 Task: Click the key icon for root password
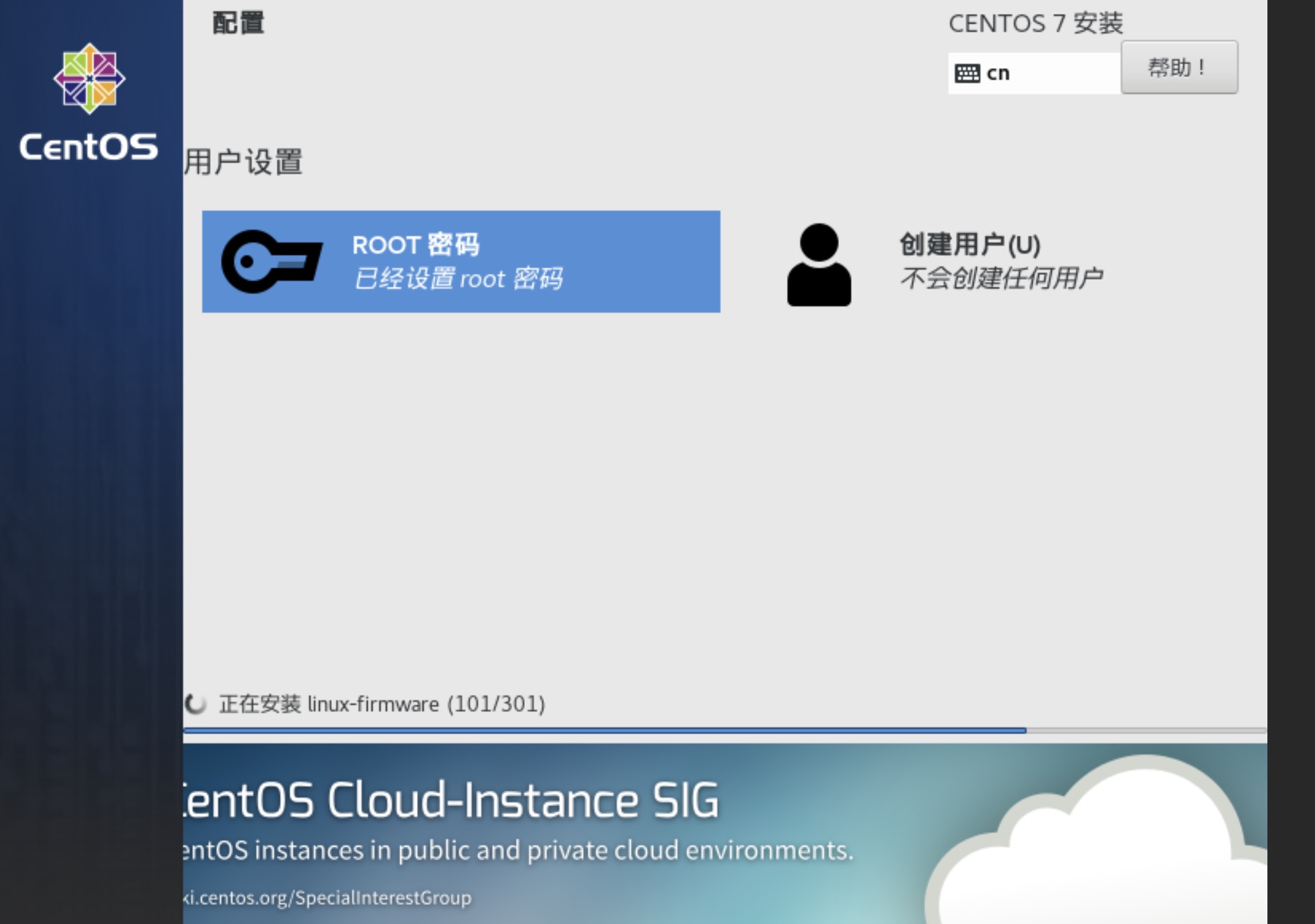point(272,261)
